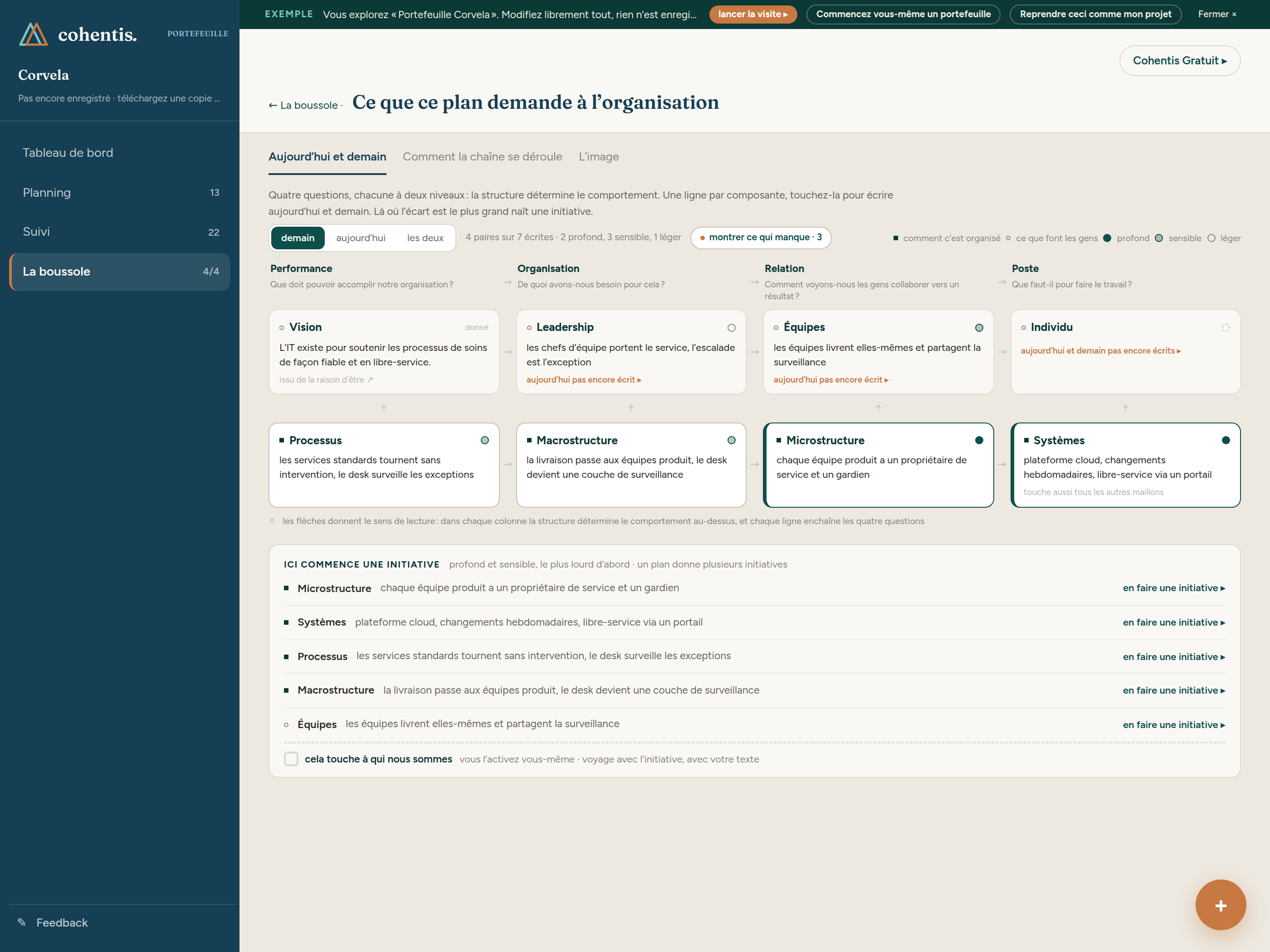
Task: Click Pas encore enregistré download notice
Action: (119, 98)
